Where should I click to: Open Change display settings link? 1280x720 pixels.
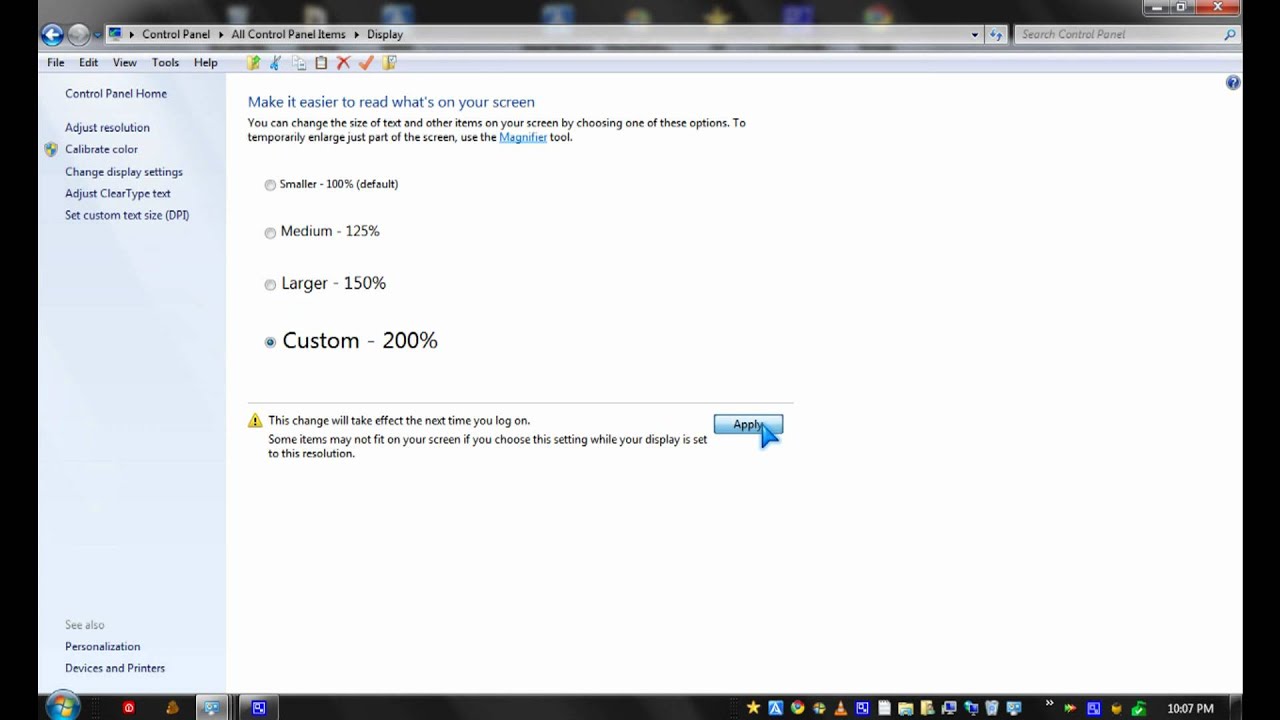124,172
